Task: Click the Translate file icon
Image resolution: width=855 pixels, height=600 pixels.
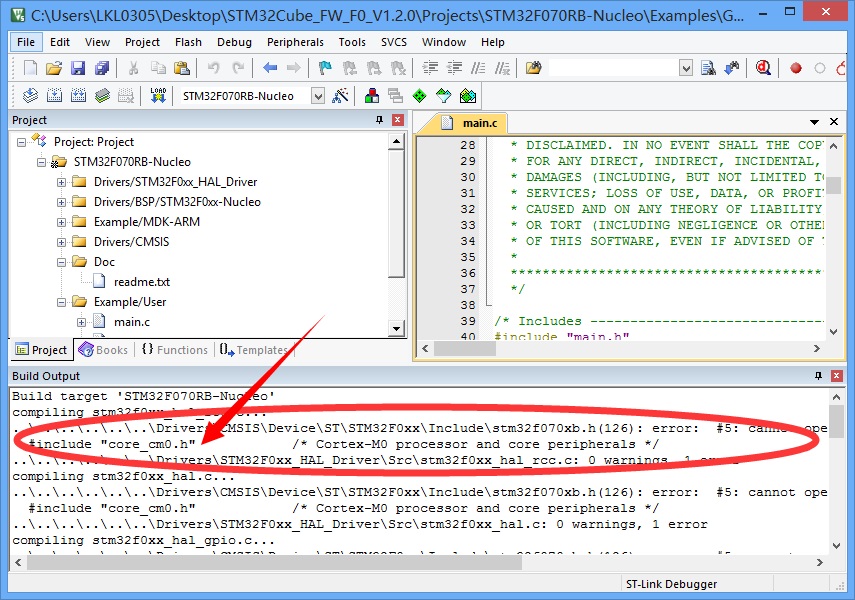Action: (30, 96)
